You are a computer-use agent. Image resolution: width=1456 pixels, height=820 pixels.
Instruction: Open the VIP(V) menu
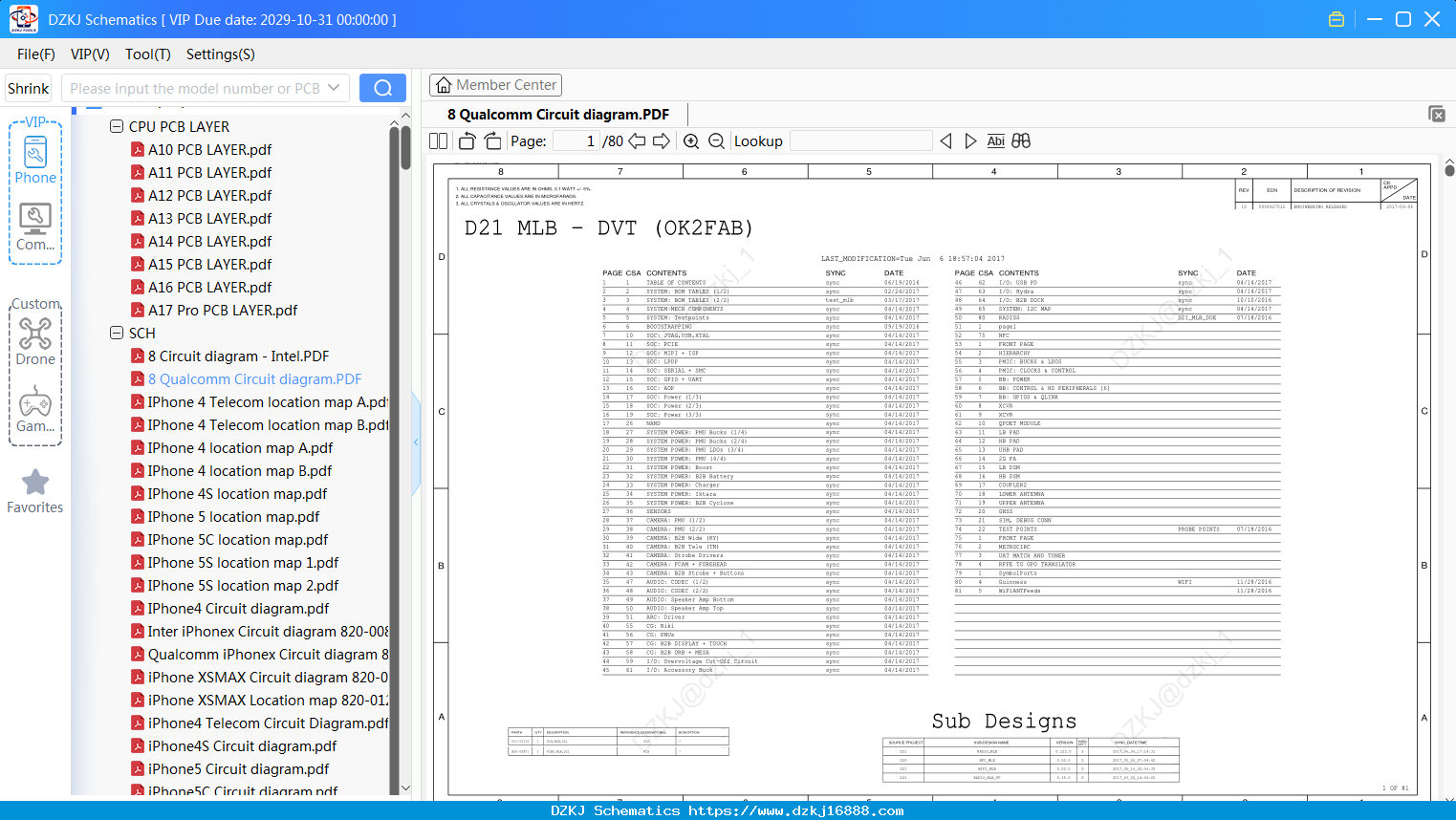click(90, 54)
